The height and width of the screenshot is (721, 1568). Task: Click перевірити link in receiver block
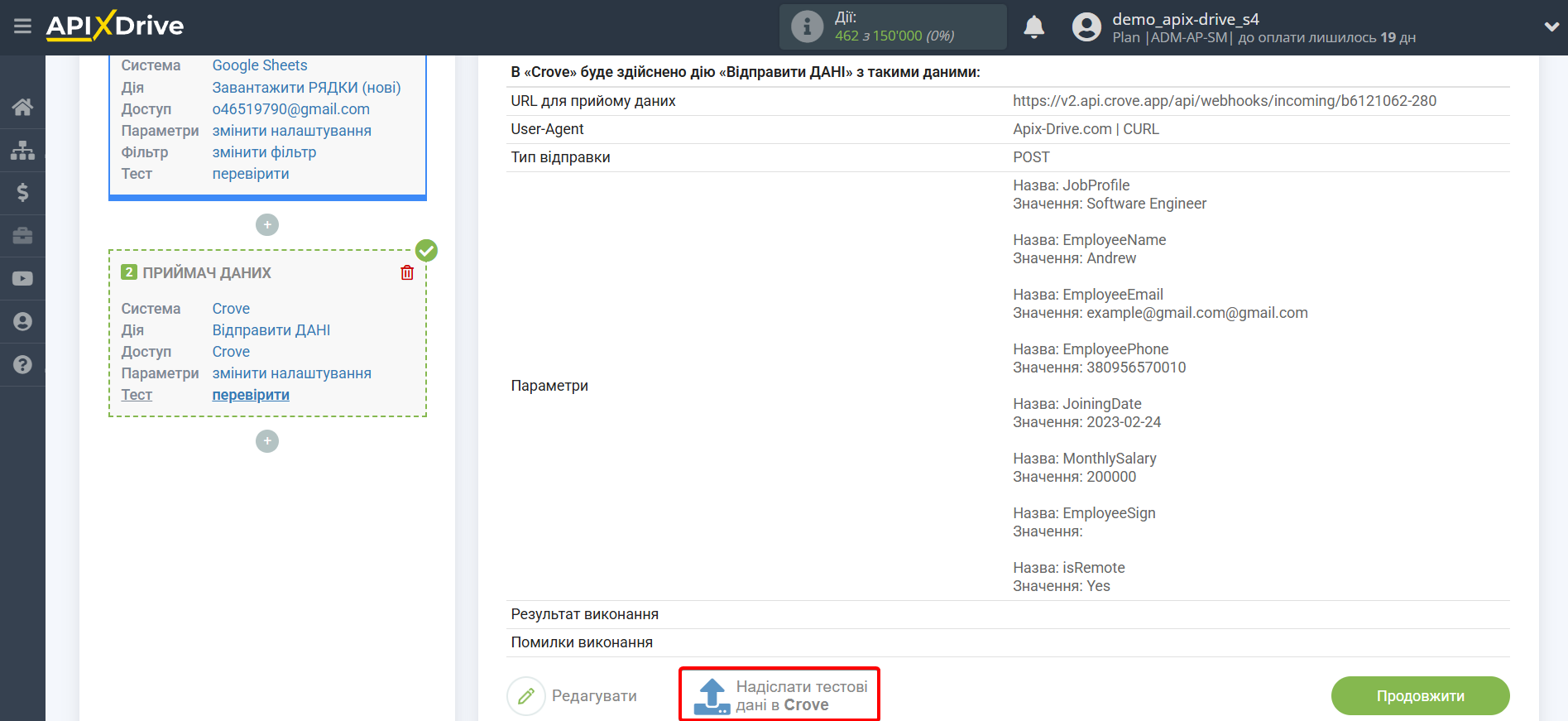[x=251, y=395]
